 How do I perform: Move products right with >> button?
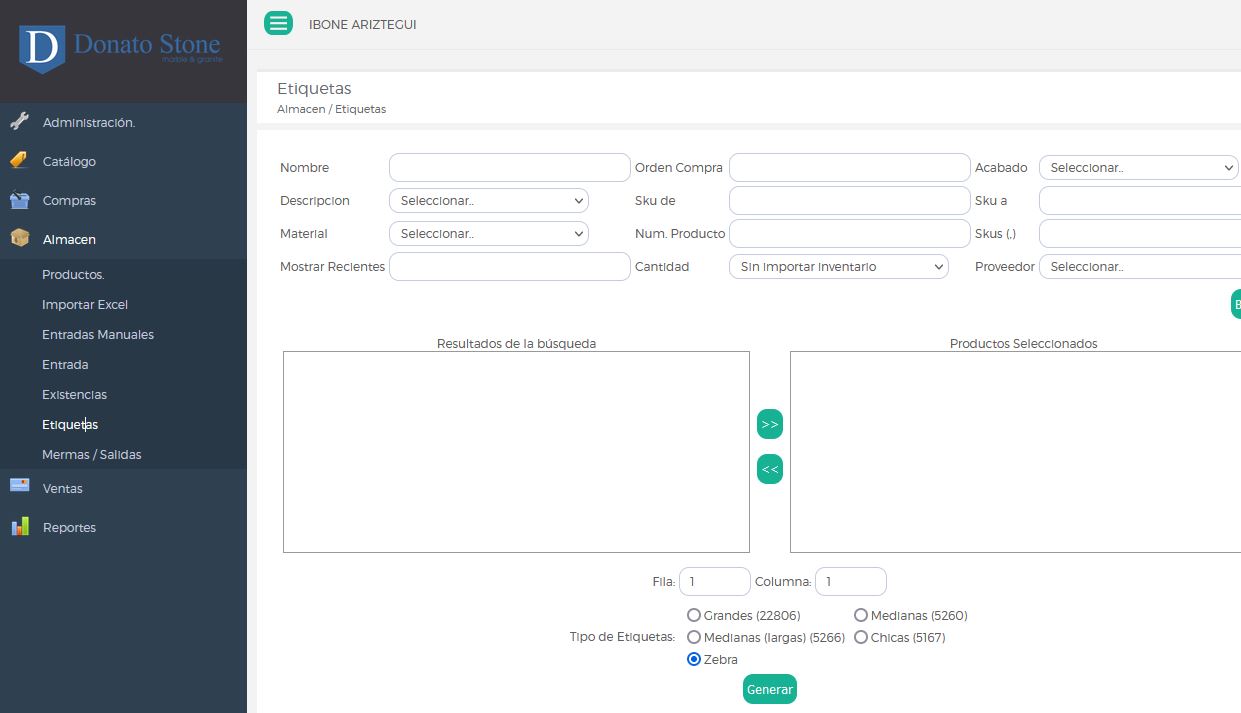[770, 424]
